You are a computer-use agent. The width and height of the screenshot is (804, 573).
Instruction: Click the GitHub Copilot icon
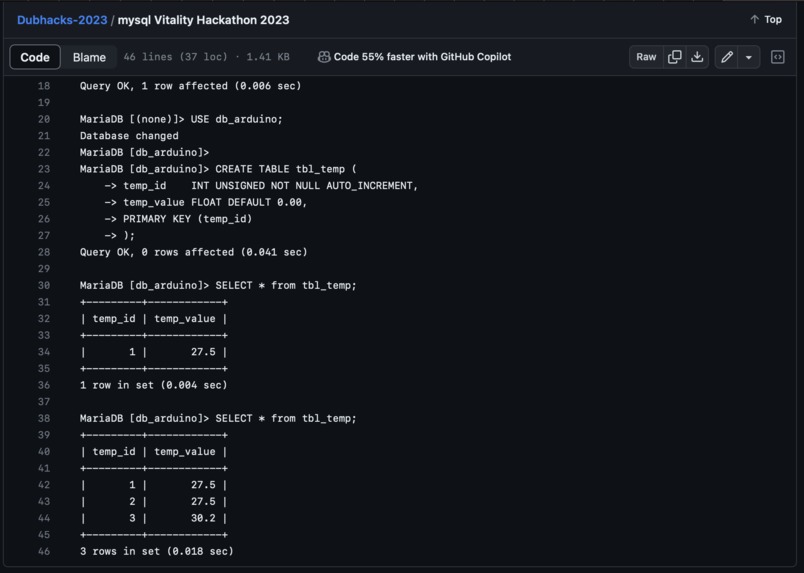click(x=324, y=57)
